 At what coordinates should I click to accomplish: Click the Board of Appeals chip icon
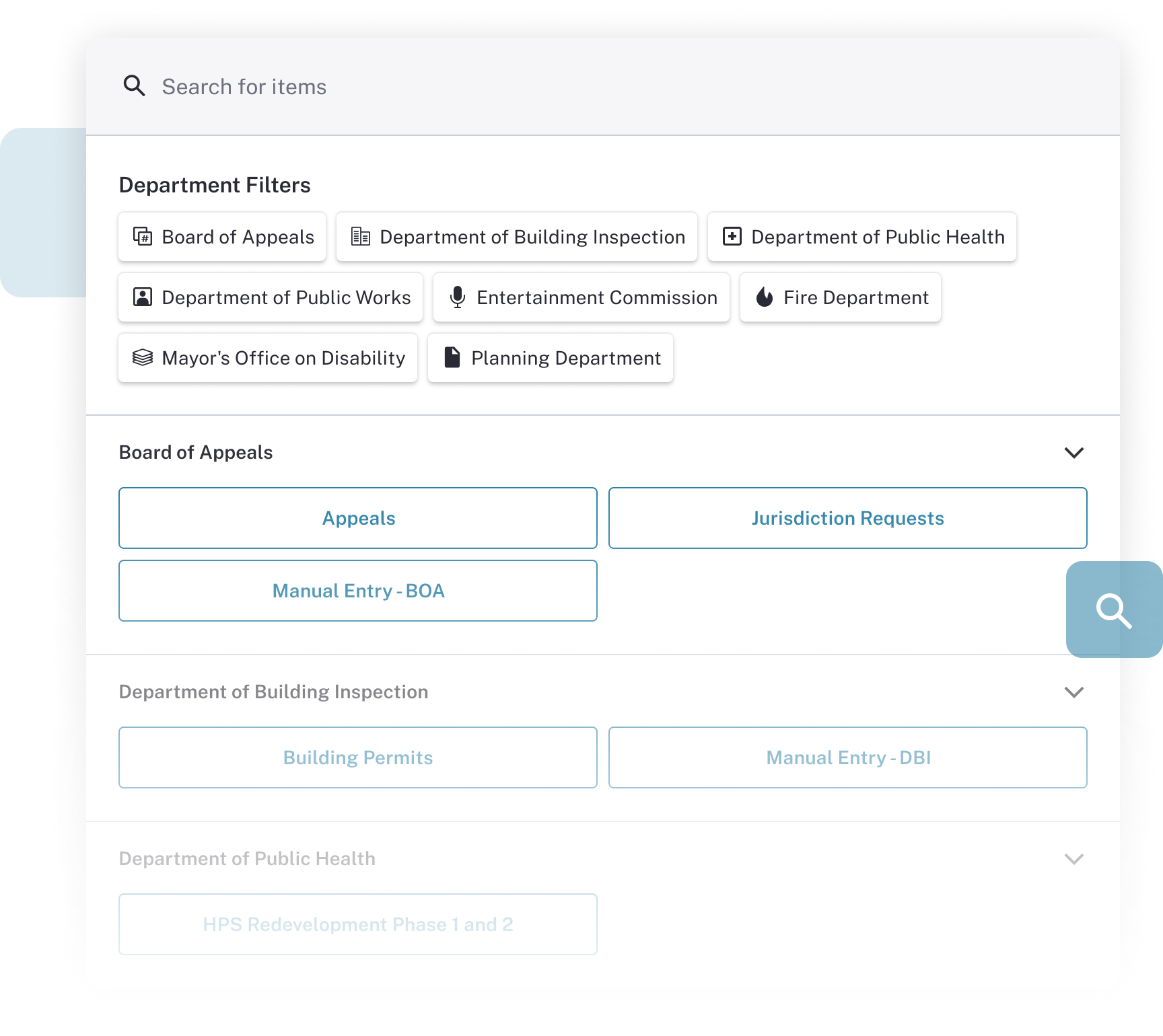[x=143, y=236]
